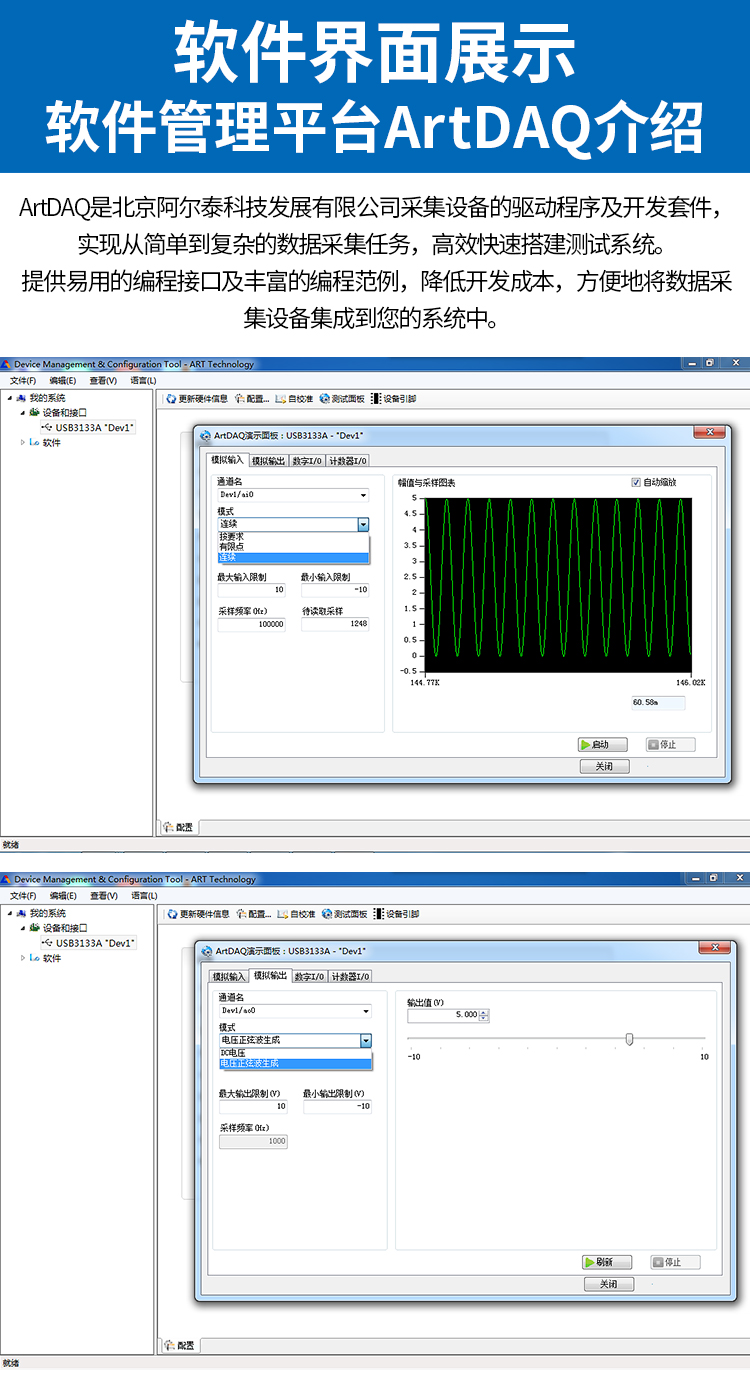Image resolution: width=750 pixels, height=1380 pixels.
Task: Open 数字I/O tab in lower dialog
Action: [x=308, y=976]
